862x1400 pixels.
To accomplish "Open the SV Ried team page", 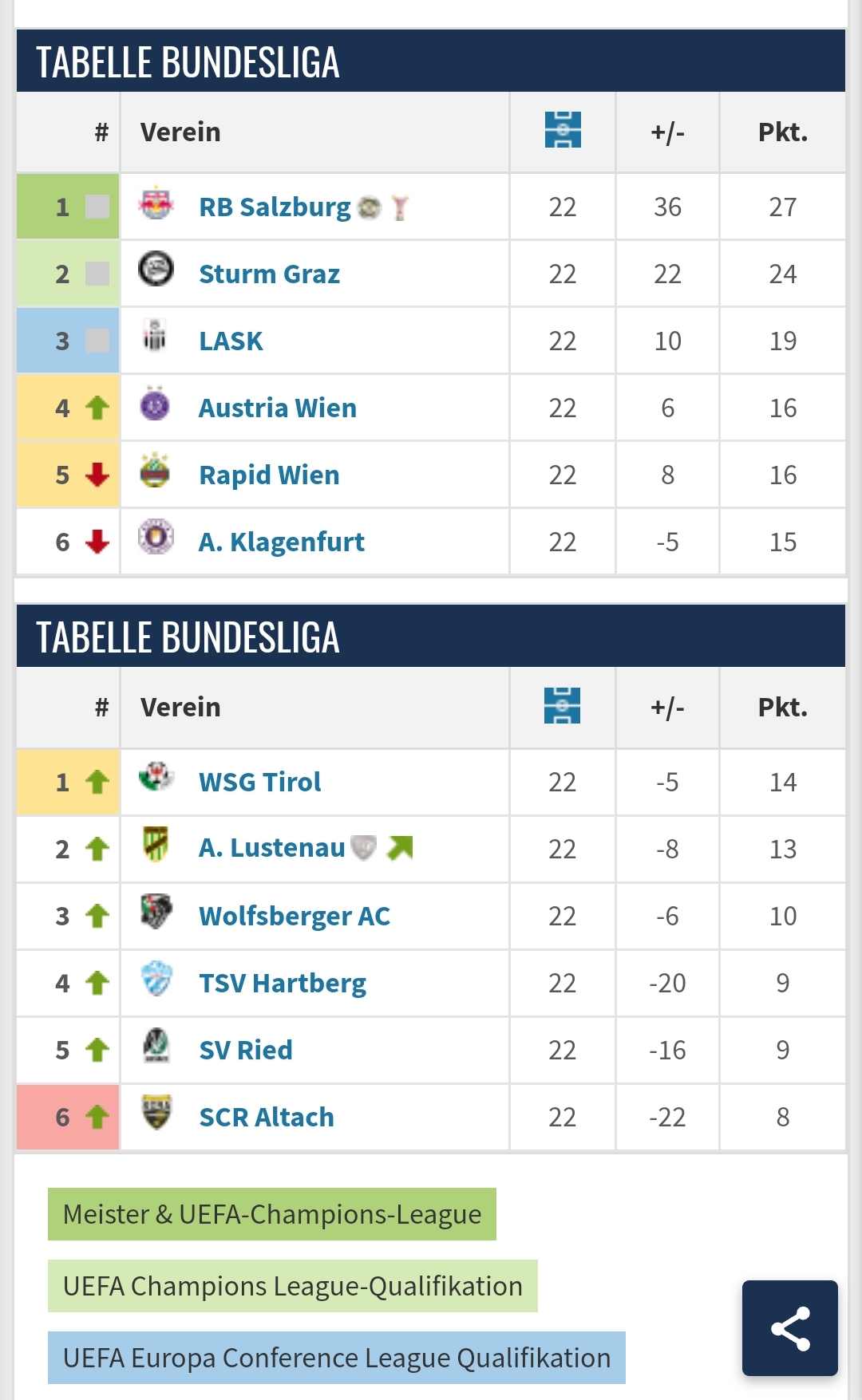I will click(x=246, y=1051).
